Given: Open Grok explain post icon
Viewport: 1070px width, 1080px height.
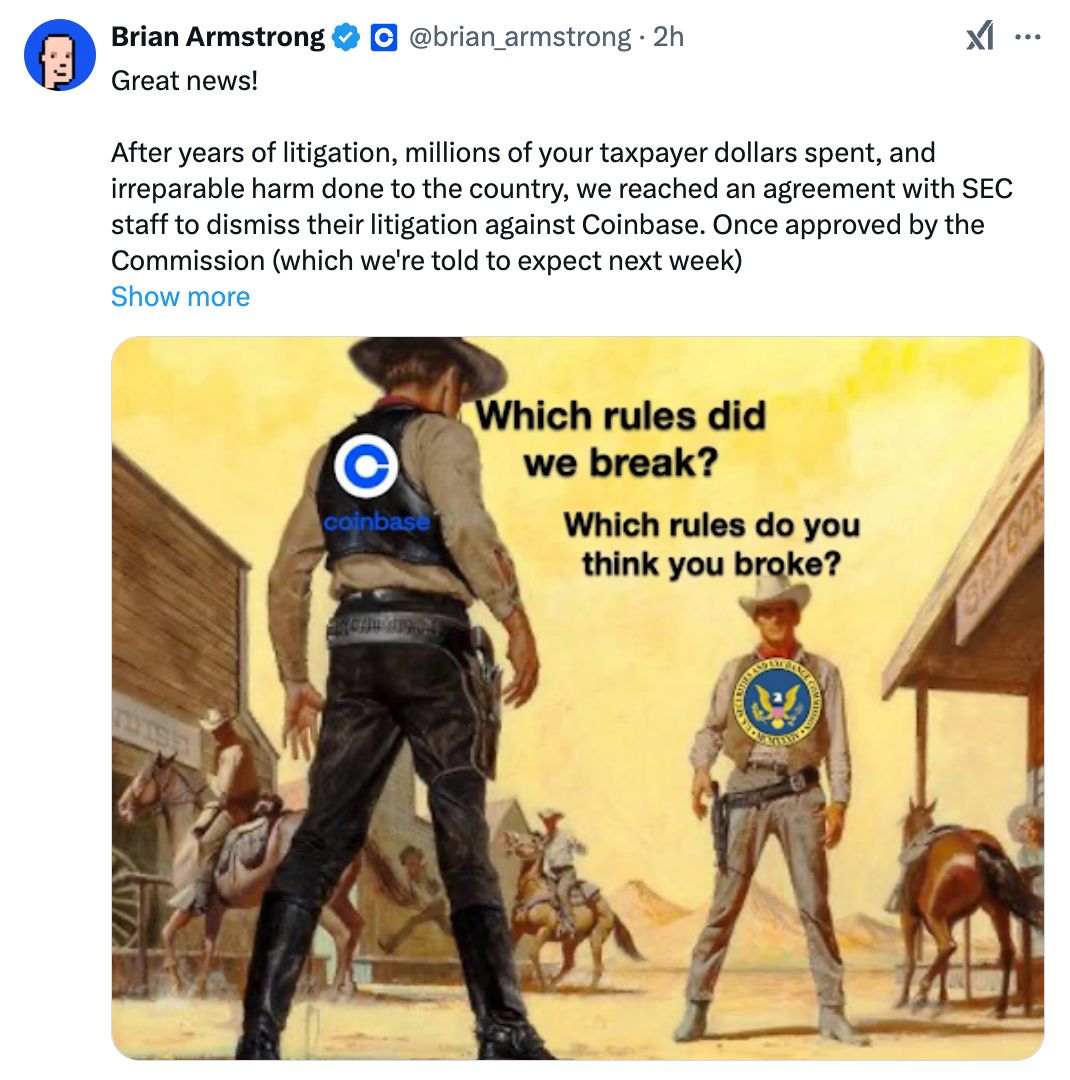Looking at the screenshot, I should pyautogui.click(x=980, y=37).
